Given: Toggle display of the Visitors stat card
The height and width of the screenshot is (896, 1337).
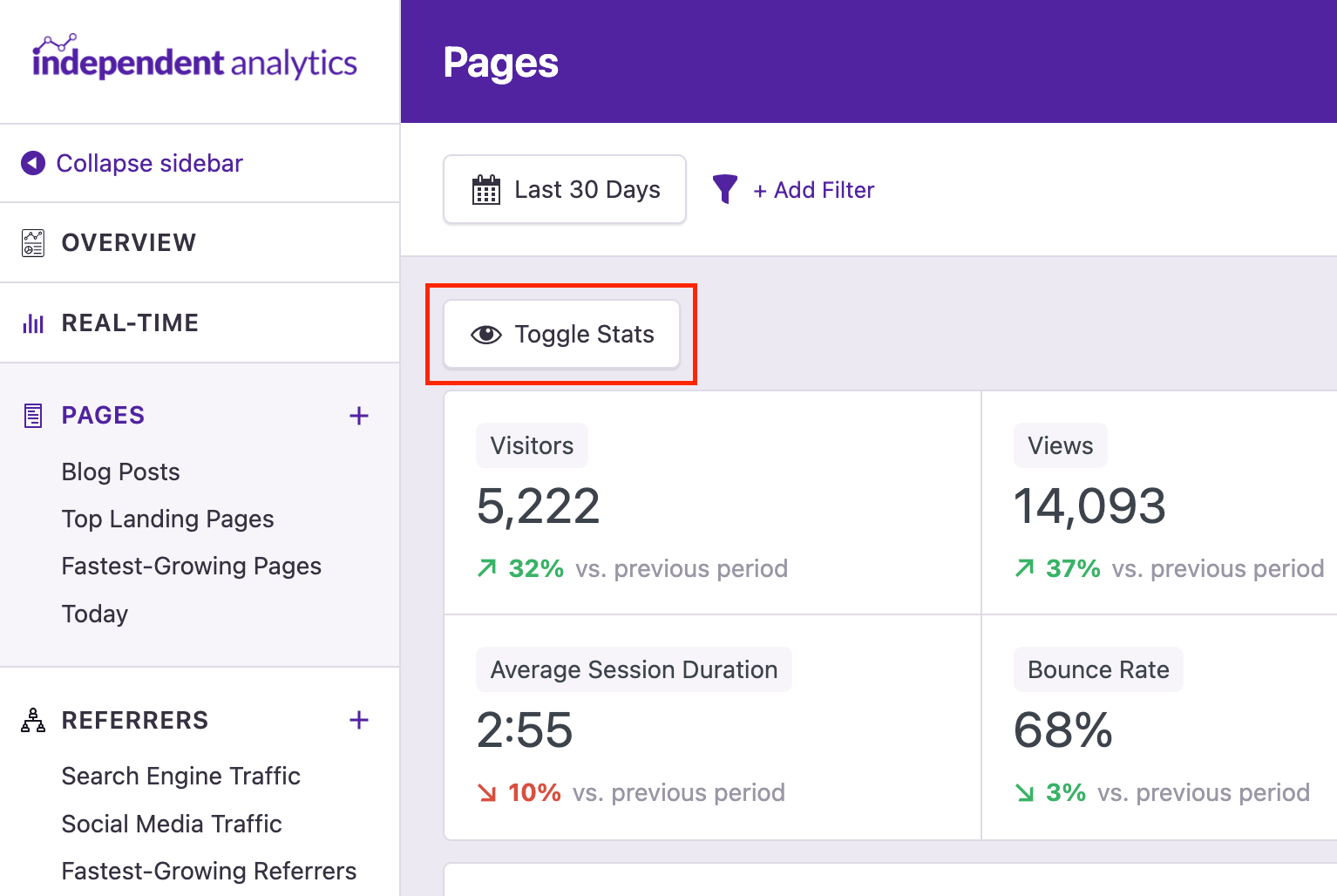Looking at the screenshot, I should click(532, 445).
